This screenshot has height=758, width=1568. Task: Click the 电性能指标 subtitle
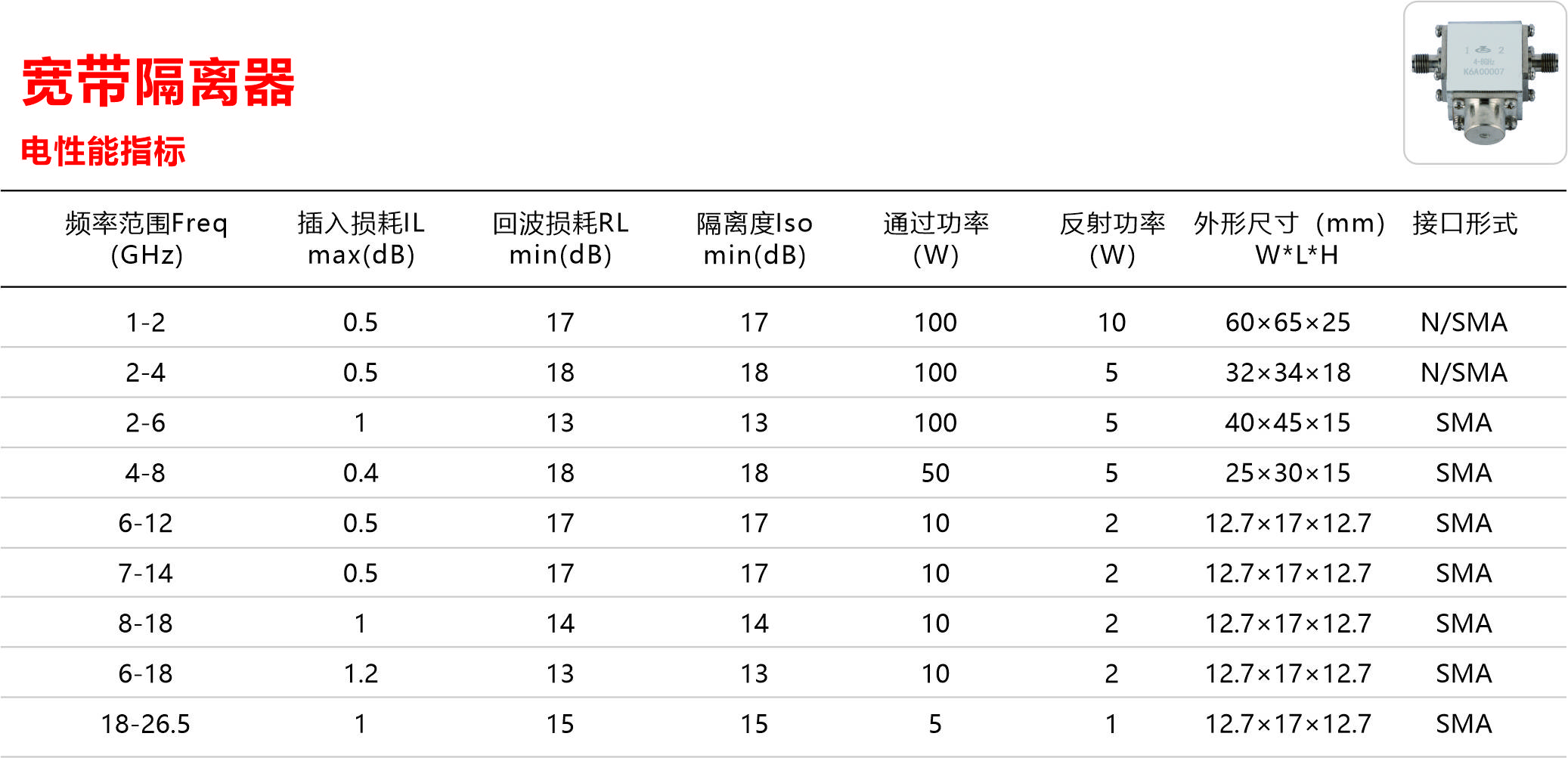103,151
